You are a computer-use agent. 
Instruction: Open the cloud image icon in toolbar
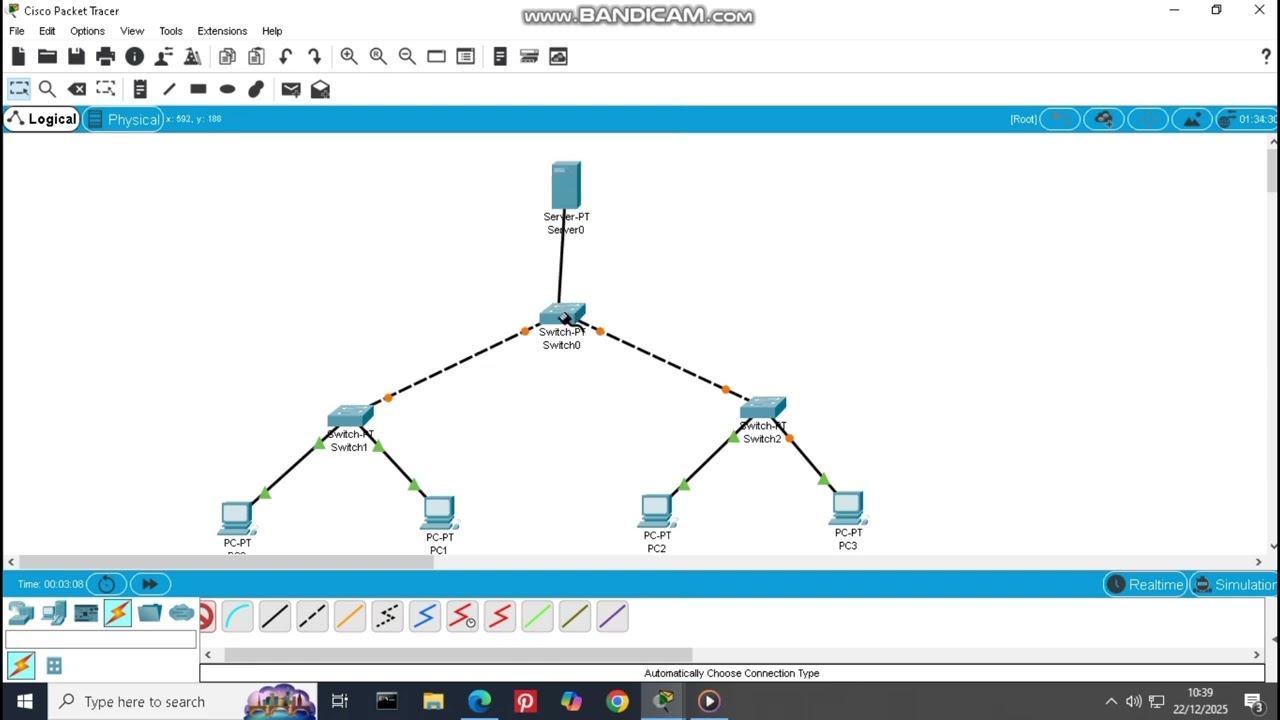click(x=558, y=57)
